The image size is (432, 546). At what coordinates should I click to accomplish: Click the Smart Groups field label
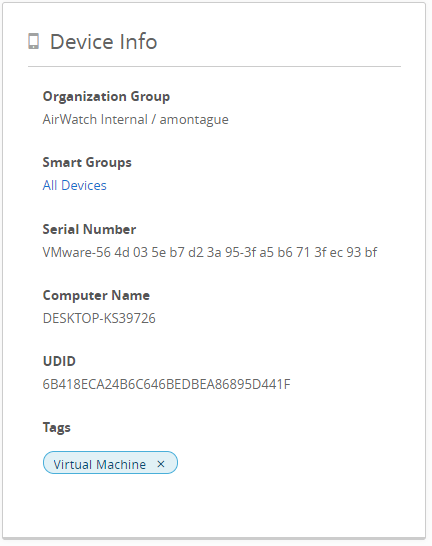click(x=87, y=162)
